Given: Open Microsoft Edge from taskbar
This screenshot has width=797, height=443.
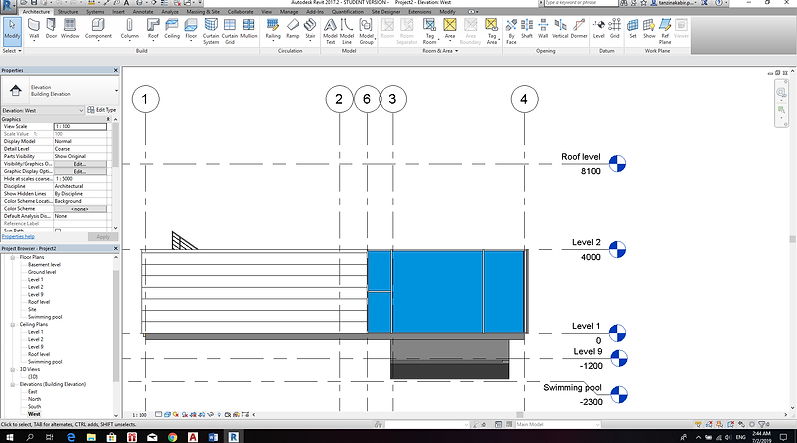Looking at the screenshot, I should point(71,437).
